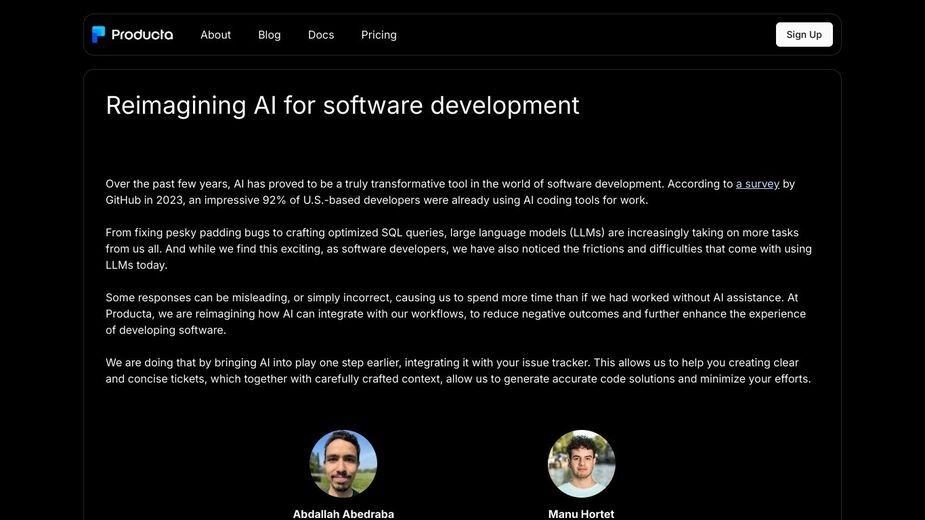Select the name Manu Hortet

[x=581, y=514]
